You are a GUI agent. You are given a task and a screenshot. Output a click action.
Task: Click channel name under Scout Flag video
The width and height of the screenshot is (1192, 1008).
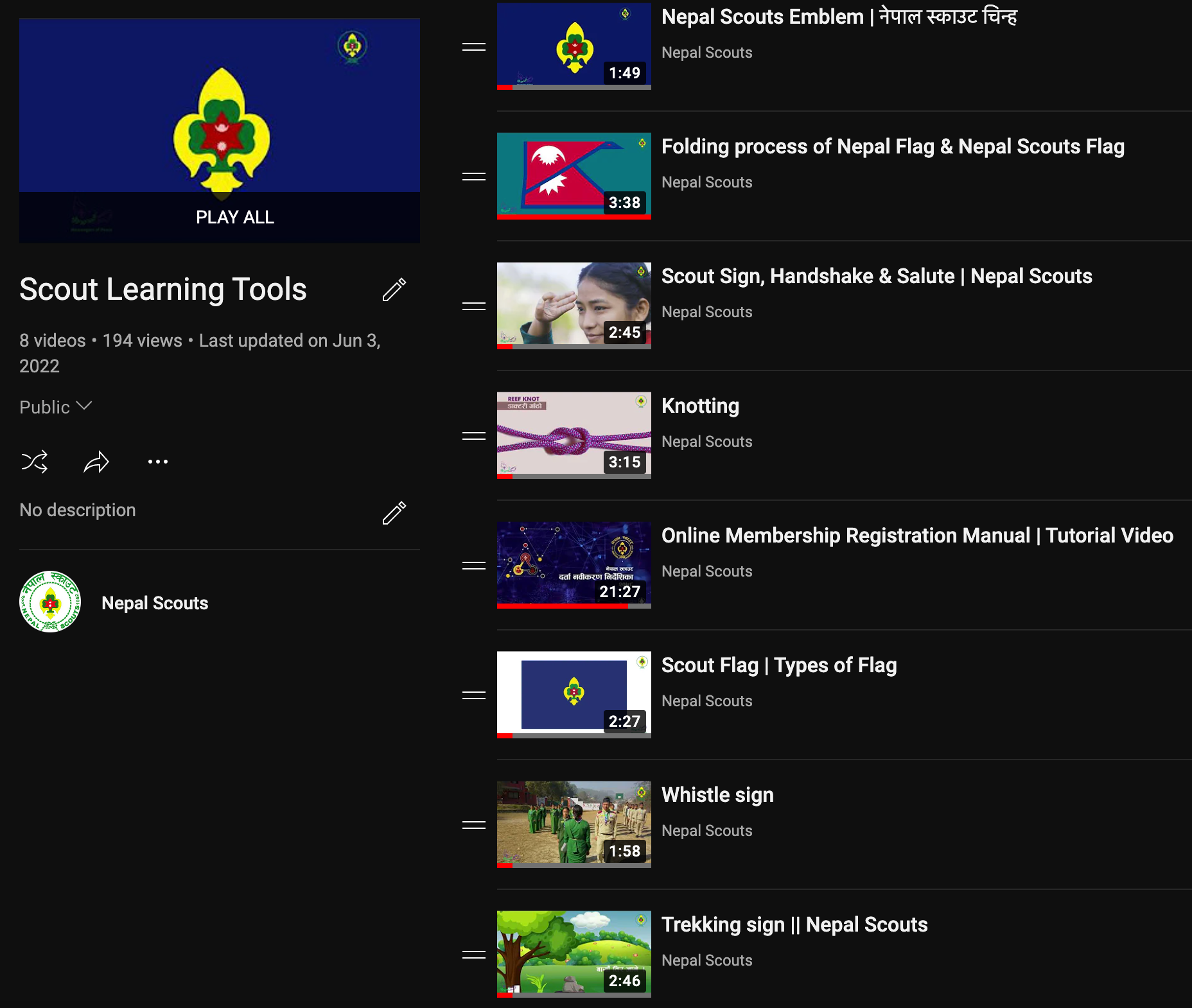click(x=706, y=701)
